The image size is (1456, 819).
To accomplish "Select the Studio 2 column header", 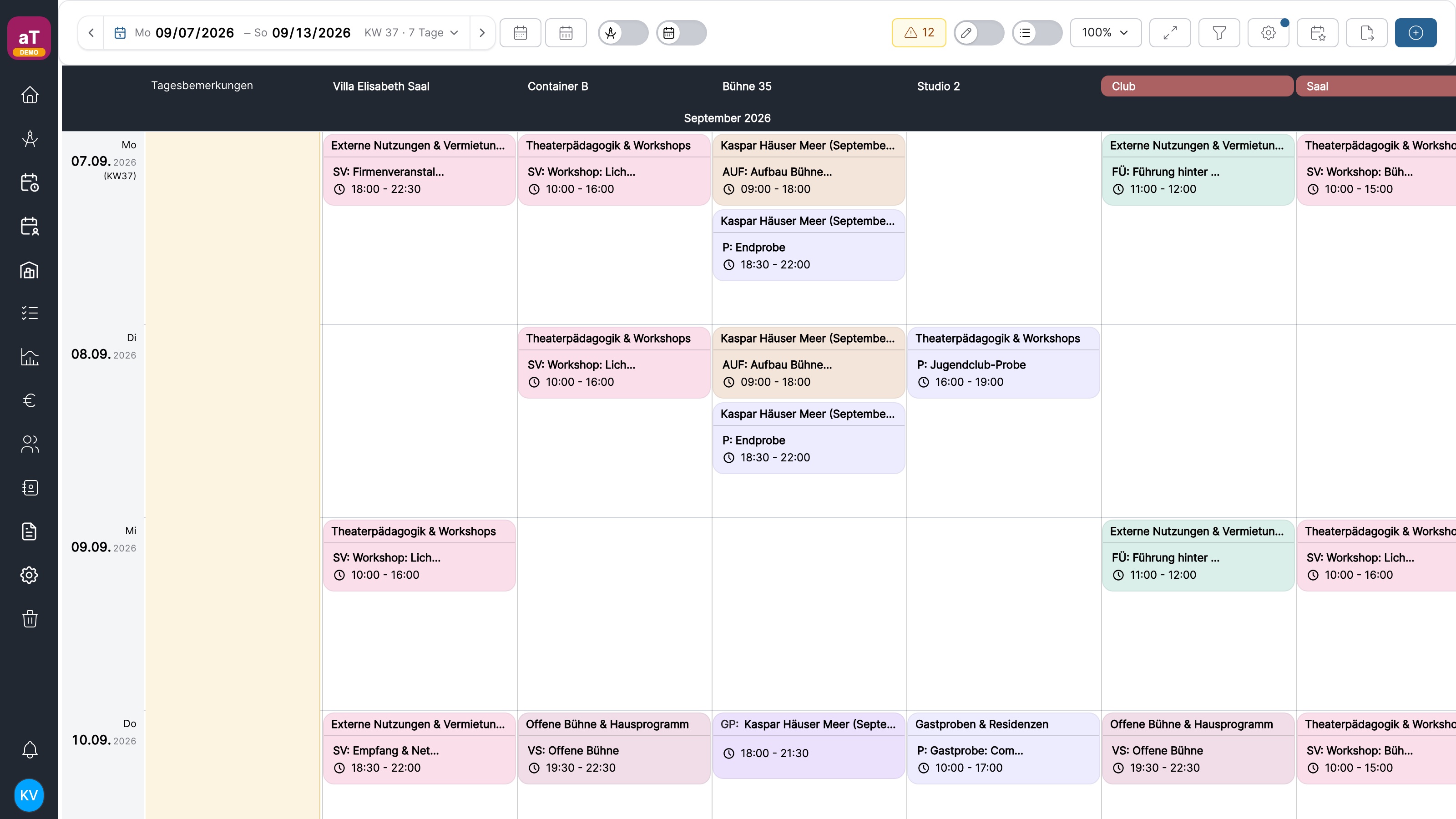I will [938, 86].
